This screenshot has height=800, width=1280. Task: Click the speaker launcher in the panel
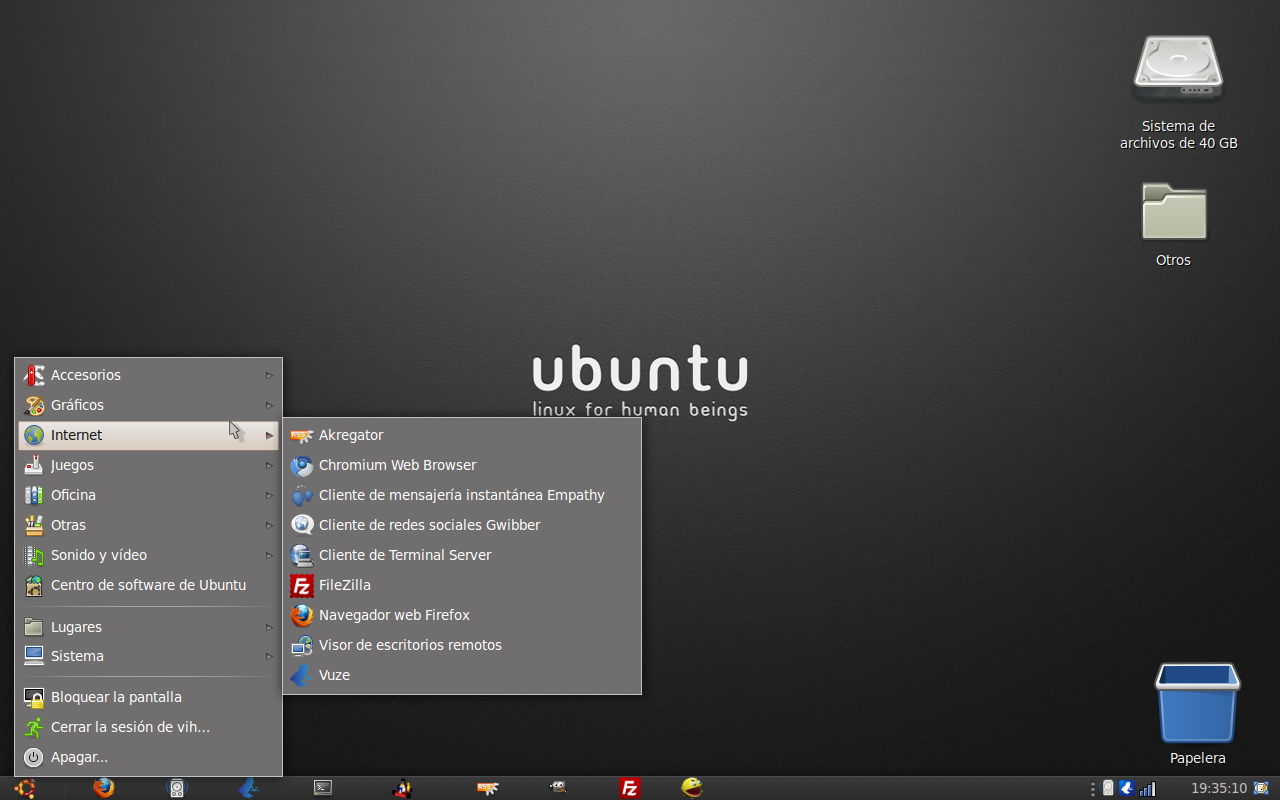tap(177, 788)
